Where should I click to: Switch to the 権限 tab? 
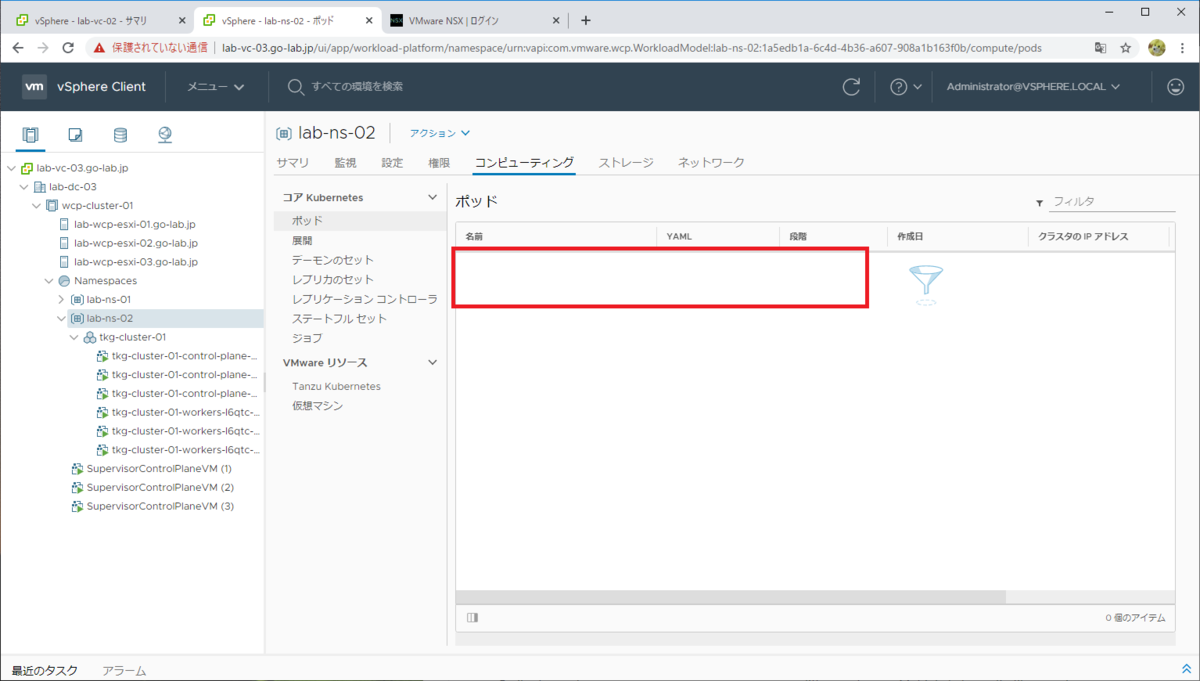point(439,163)
